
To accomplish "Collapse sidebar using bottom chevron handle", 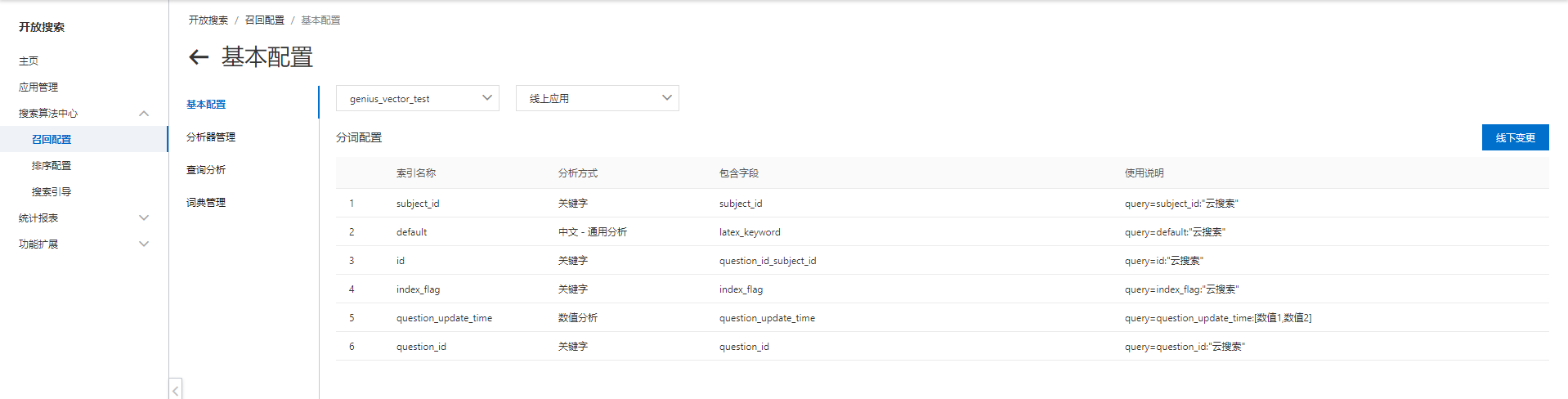I will coord(176,390).
